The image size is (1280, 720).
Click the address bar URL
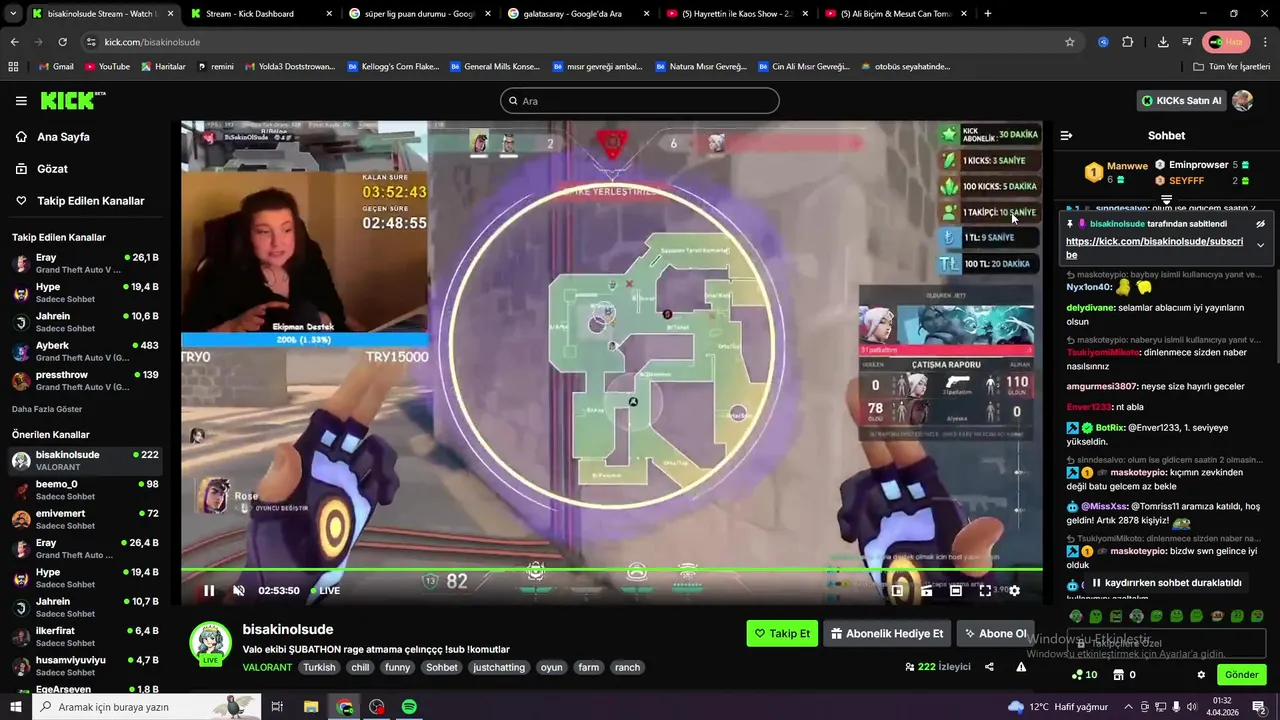pos(152,42)
